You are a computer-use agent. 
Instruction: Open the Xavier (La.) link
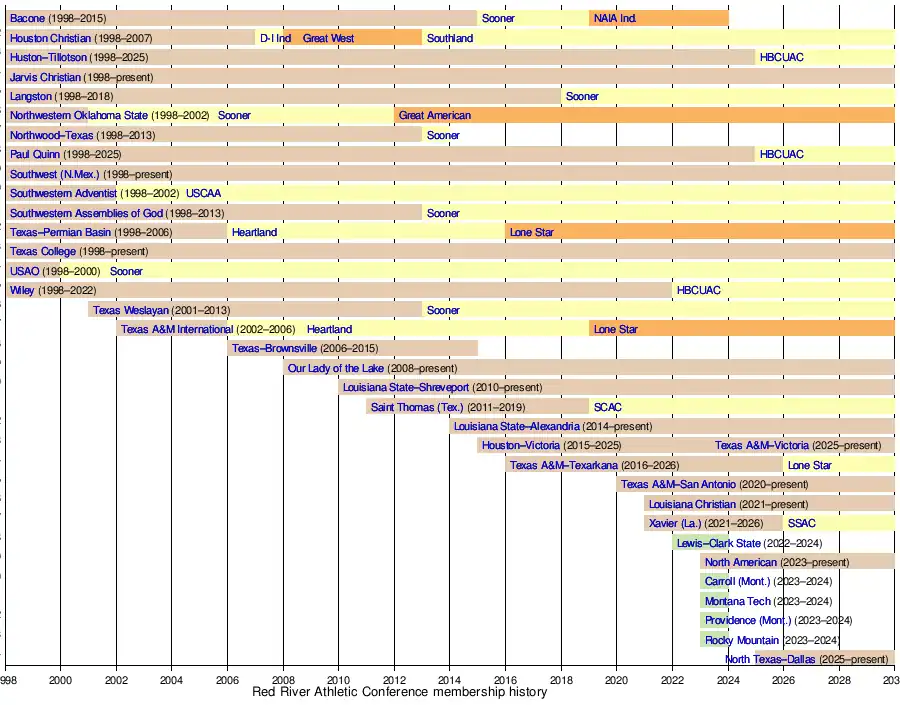(675, 524)
